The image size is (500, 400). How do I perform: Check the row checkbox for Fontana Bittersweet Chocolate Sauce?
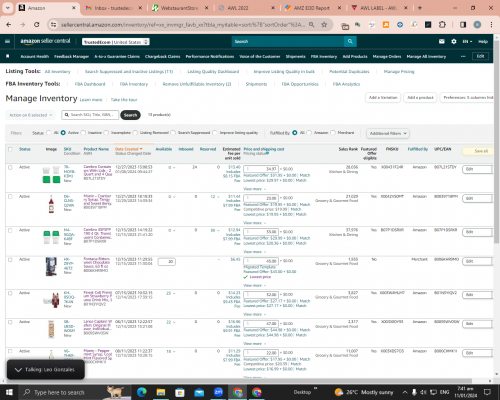click(x=10, y=259)
